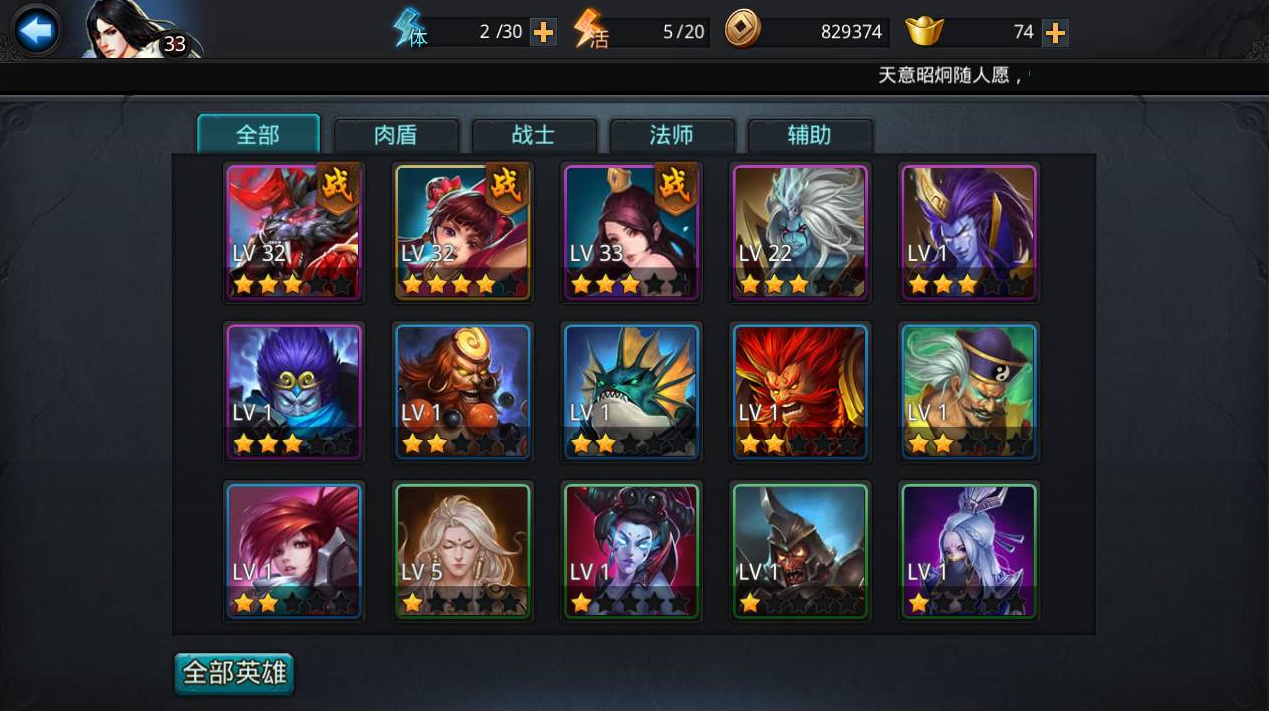Screen dimensions: 1269x711
Task: Click the blue back arrow icon
Action: 36,31
